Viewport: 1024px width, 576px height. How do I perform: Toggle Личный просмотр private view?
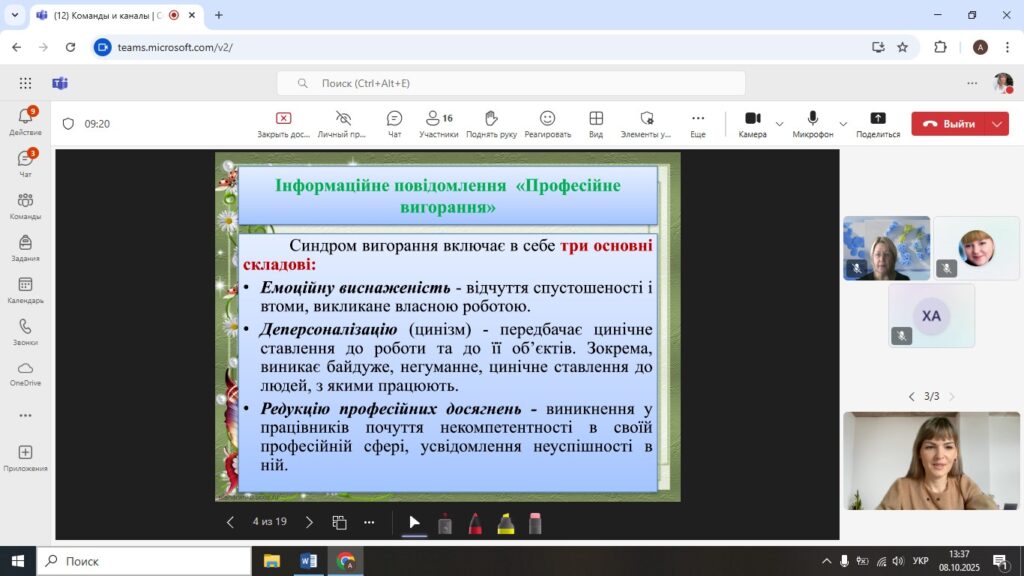point(343,123)
